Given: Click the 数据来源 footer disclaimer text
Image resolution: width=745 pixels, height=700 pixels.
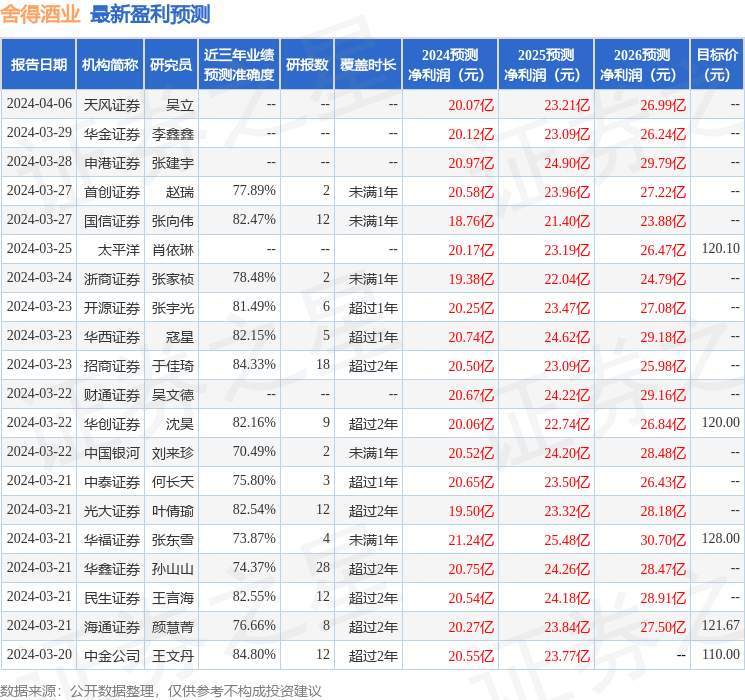Looking at the screenshot, I should click(161, 690).
